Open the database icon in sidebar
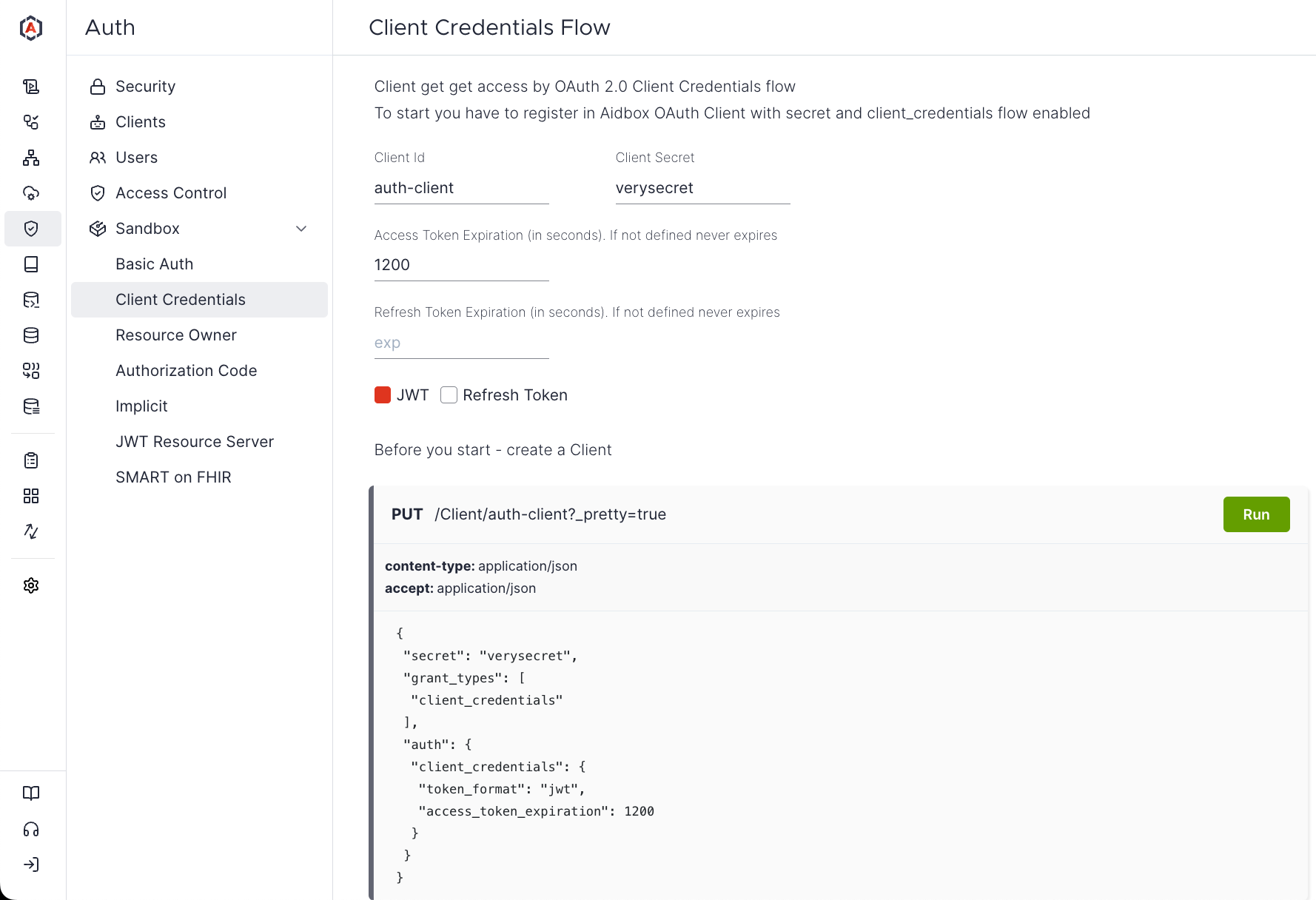The height and width of the screenshot is (900, 1316). [31, 335]
